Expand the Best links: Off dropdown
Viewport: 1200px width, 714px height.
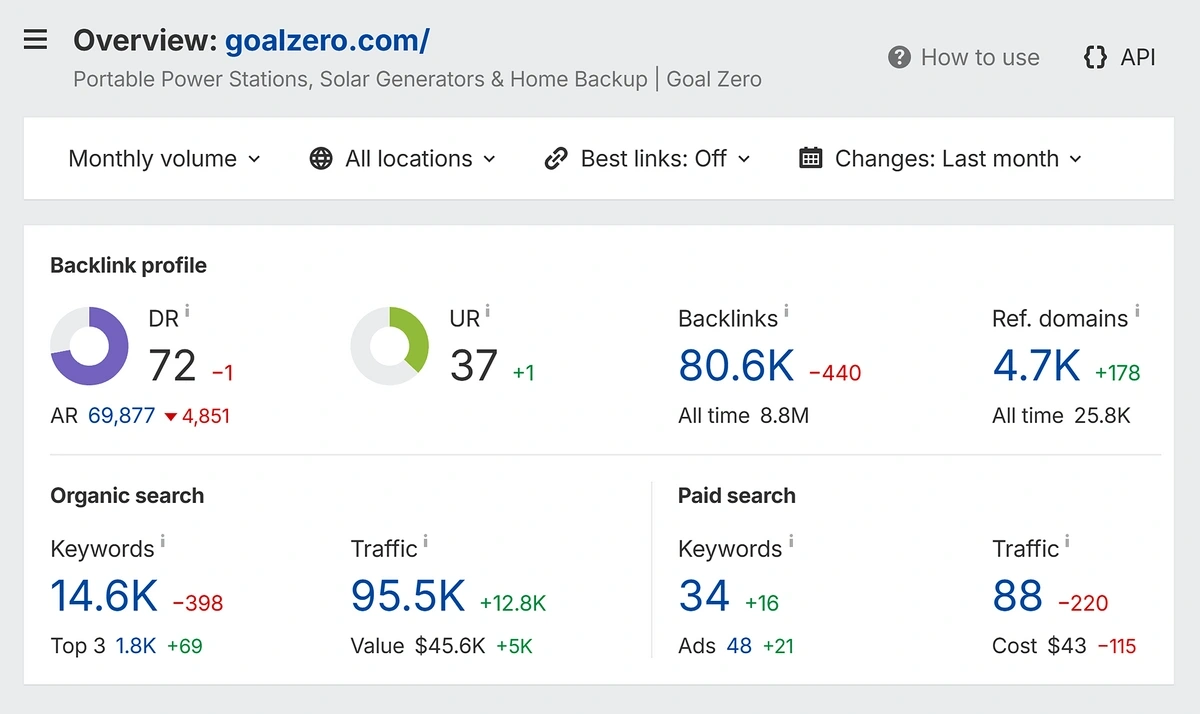point(647,158)
